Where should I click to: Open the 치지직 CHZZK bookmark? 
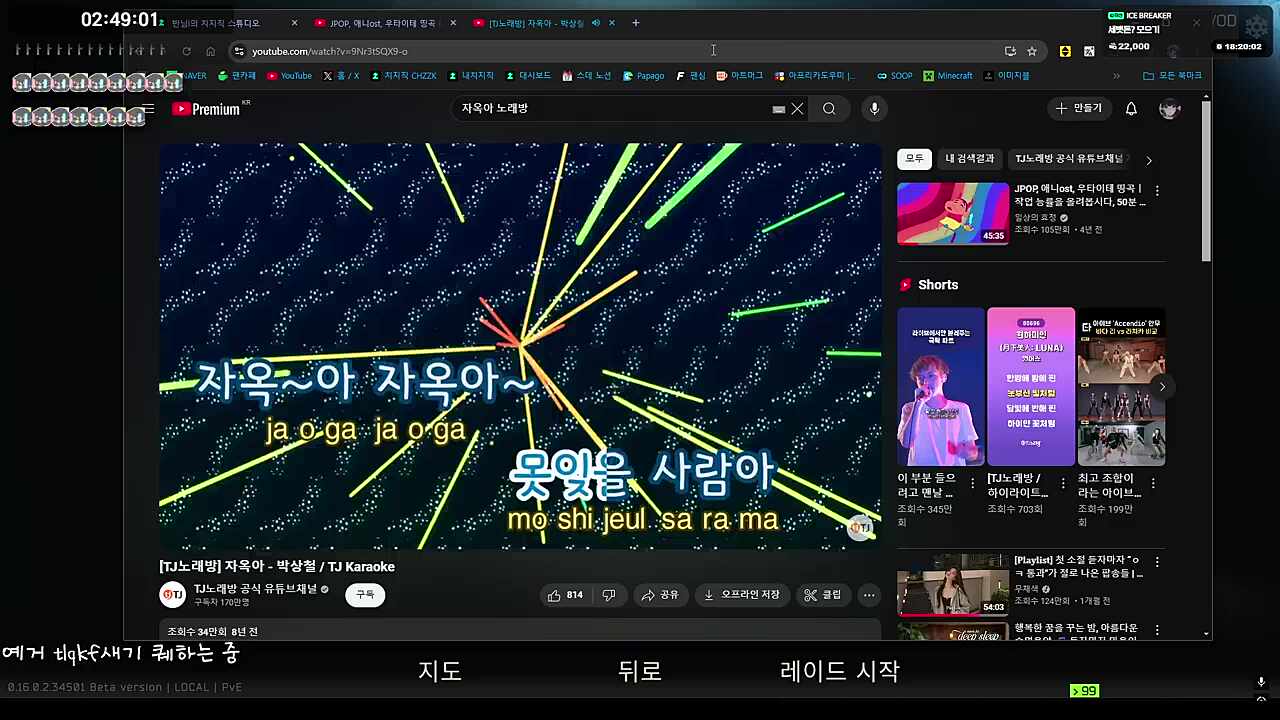403,76
